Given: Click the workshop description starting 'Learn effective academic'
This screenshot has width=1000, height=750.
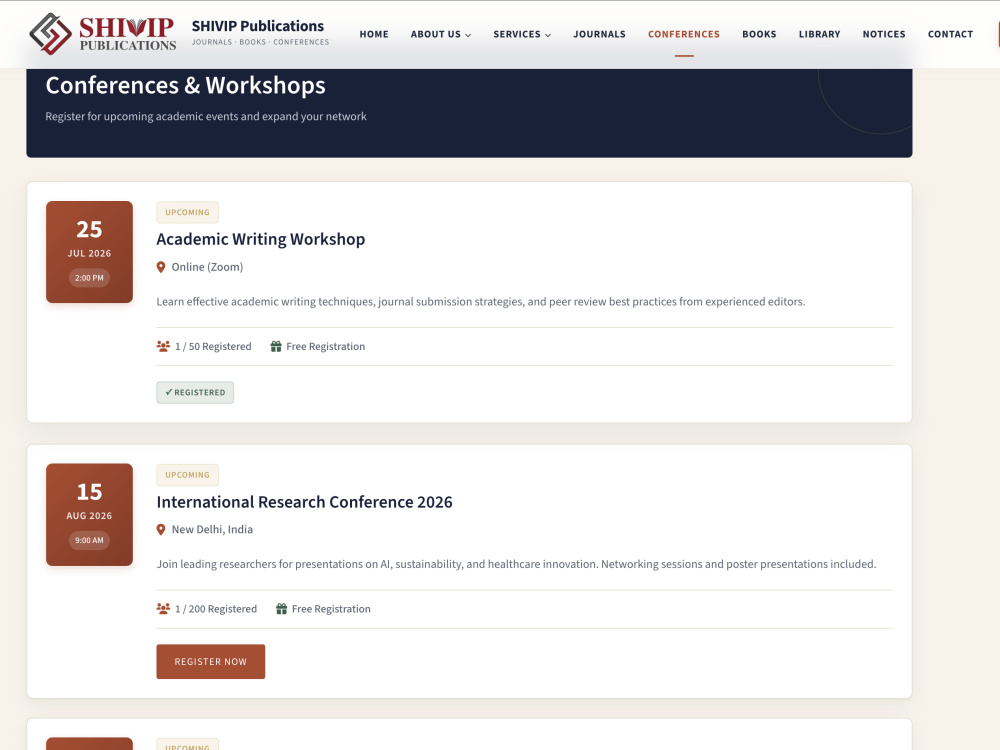Looking at the screenshot, I should (481, 302).
